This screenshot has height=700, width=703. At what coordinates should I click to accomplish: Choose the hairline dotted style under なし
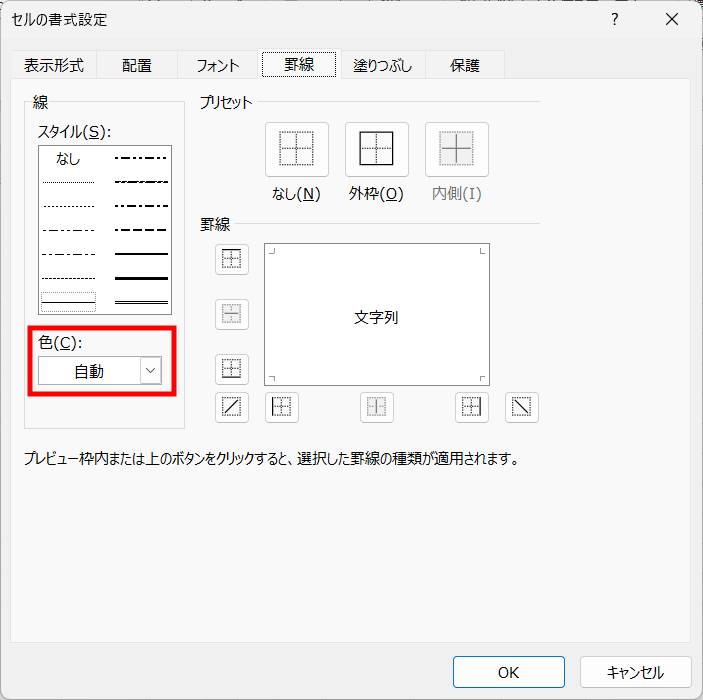[68, 182]
